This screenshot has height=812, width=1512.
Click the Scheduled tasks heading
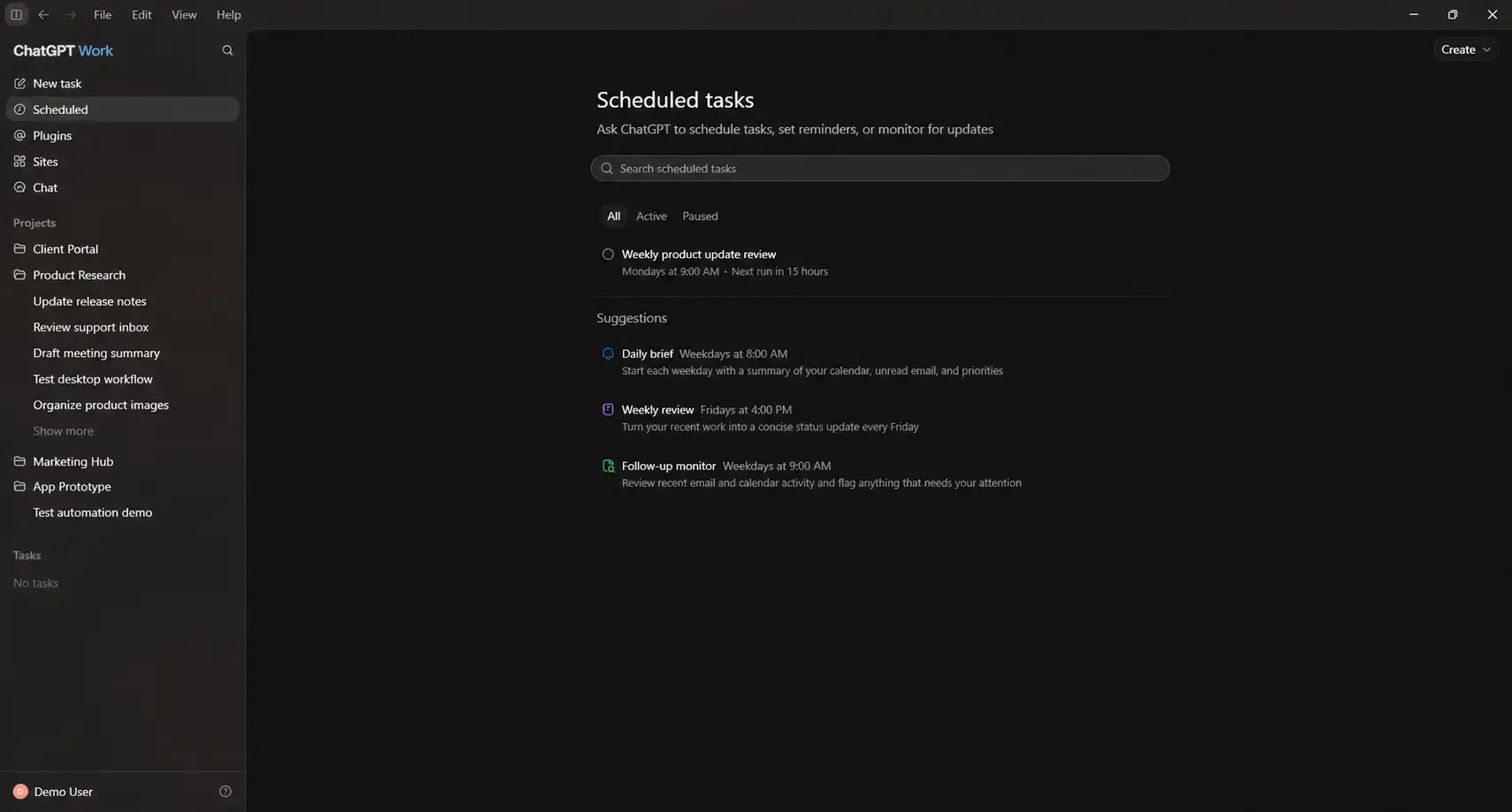[x=675, y=100]
